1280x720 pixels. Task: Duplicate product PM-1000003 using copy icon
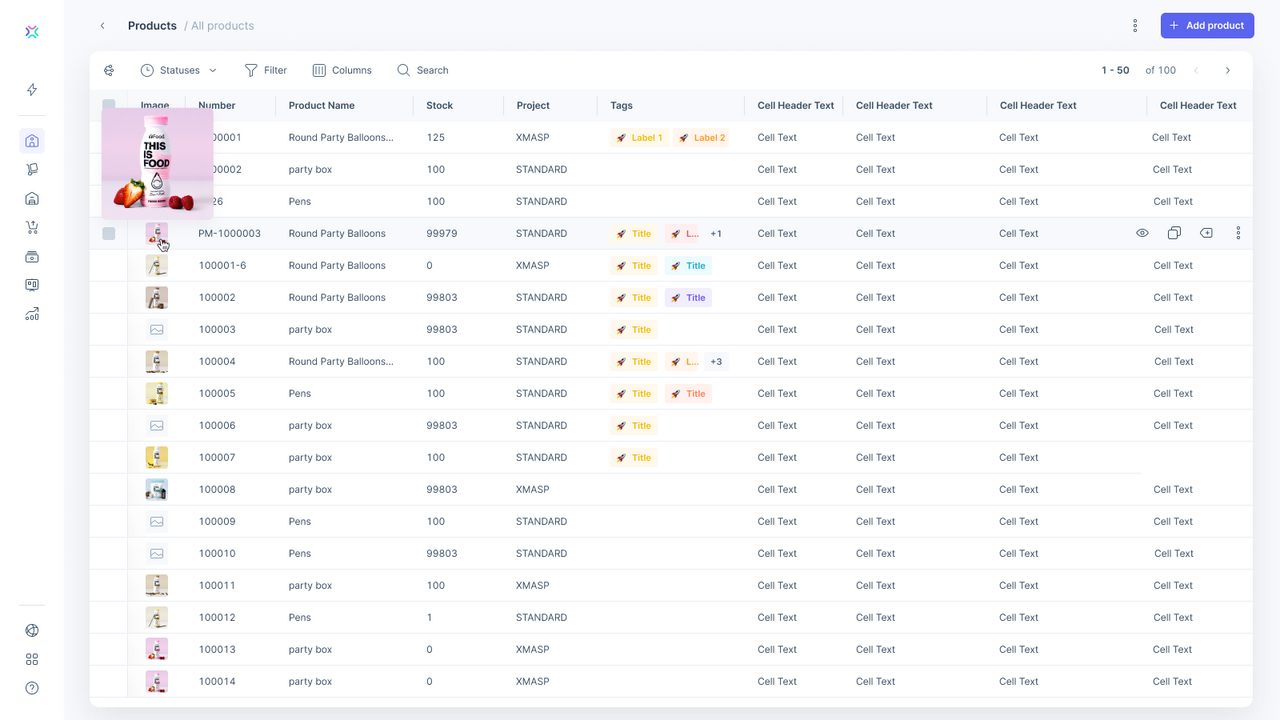click(1174, 232)
